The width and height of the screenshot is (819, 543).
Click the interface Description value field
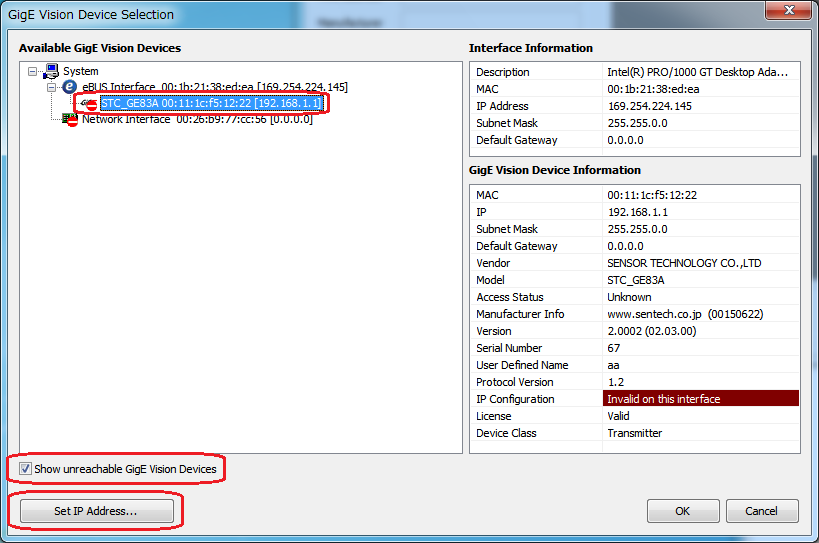(x=697, y=72)
